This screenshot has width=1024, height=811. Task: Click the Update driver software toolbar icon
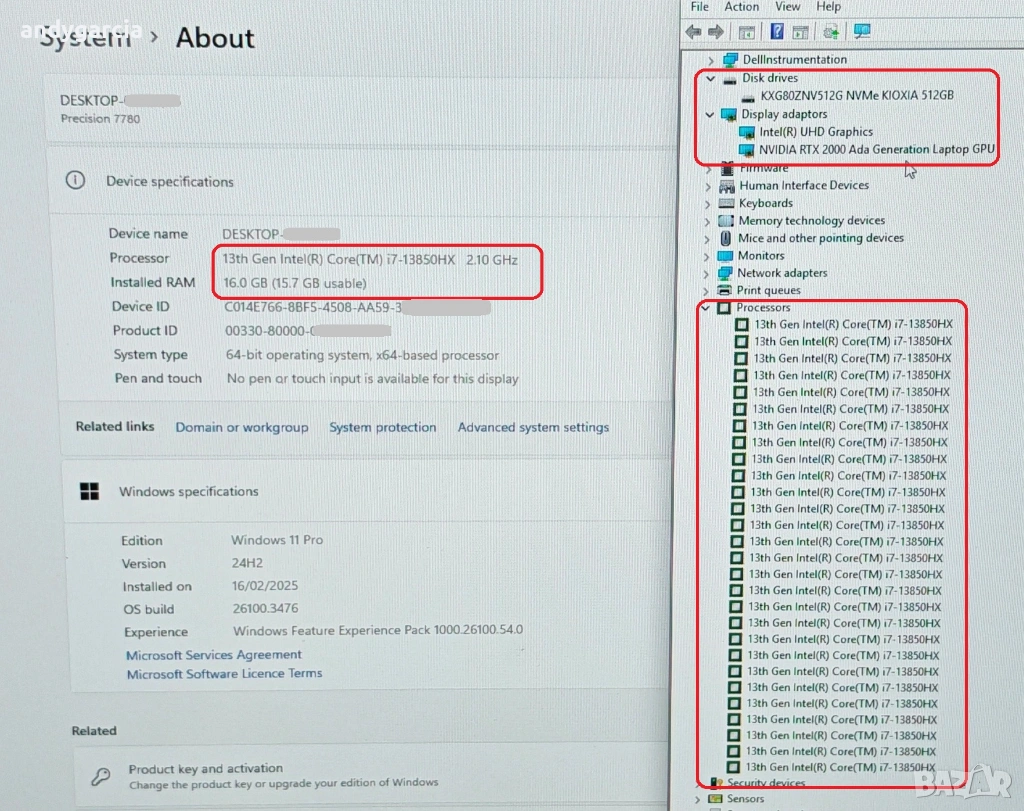[831, 32]
